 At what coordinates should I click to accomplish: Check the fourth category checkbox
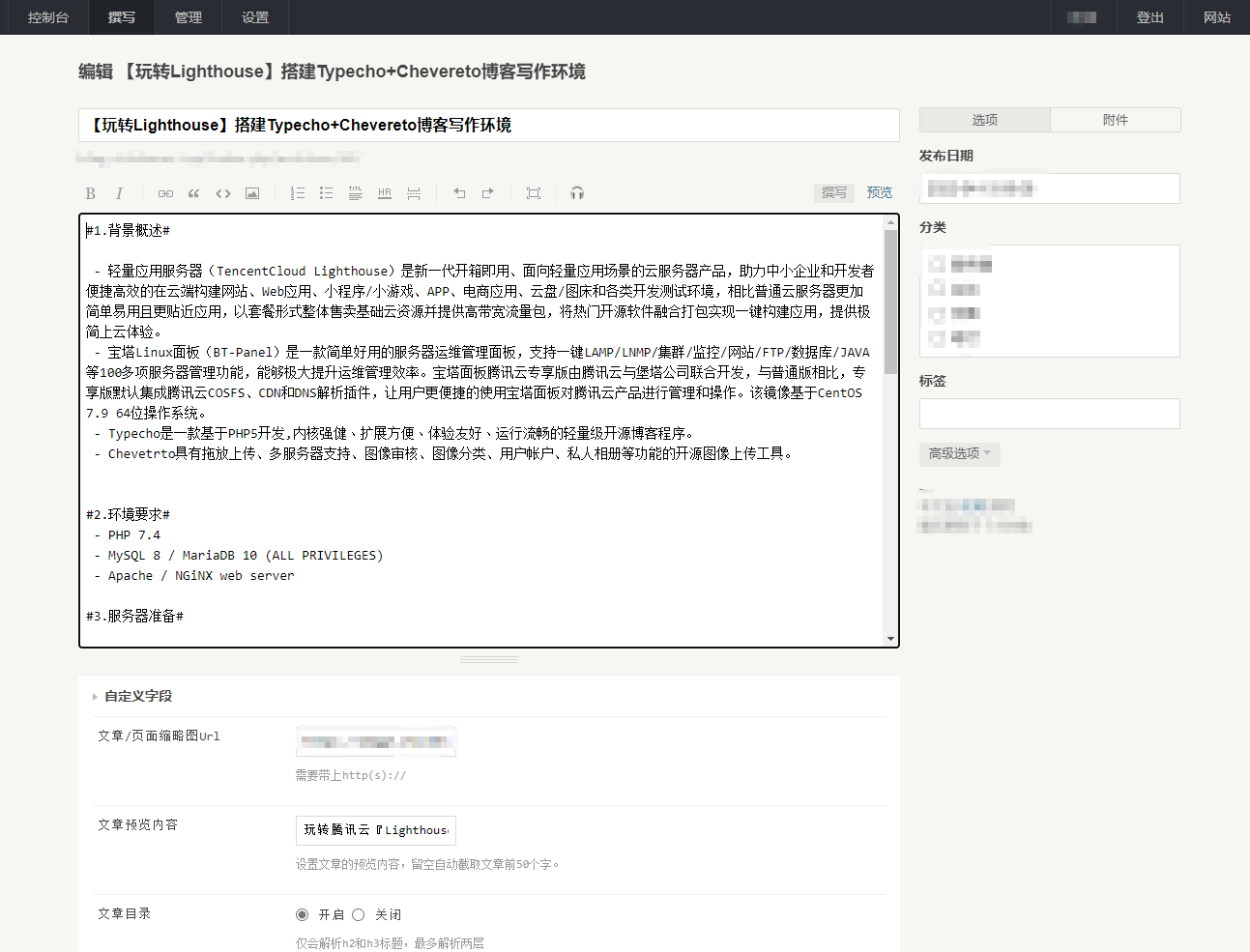tap(936, 338)
